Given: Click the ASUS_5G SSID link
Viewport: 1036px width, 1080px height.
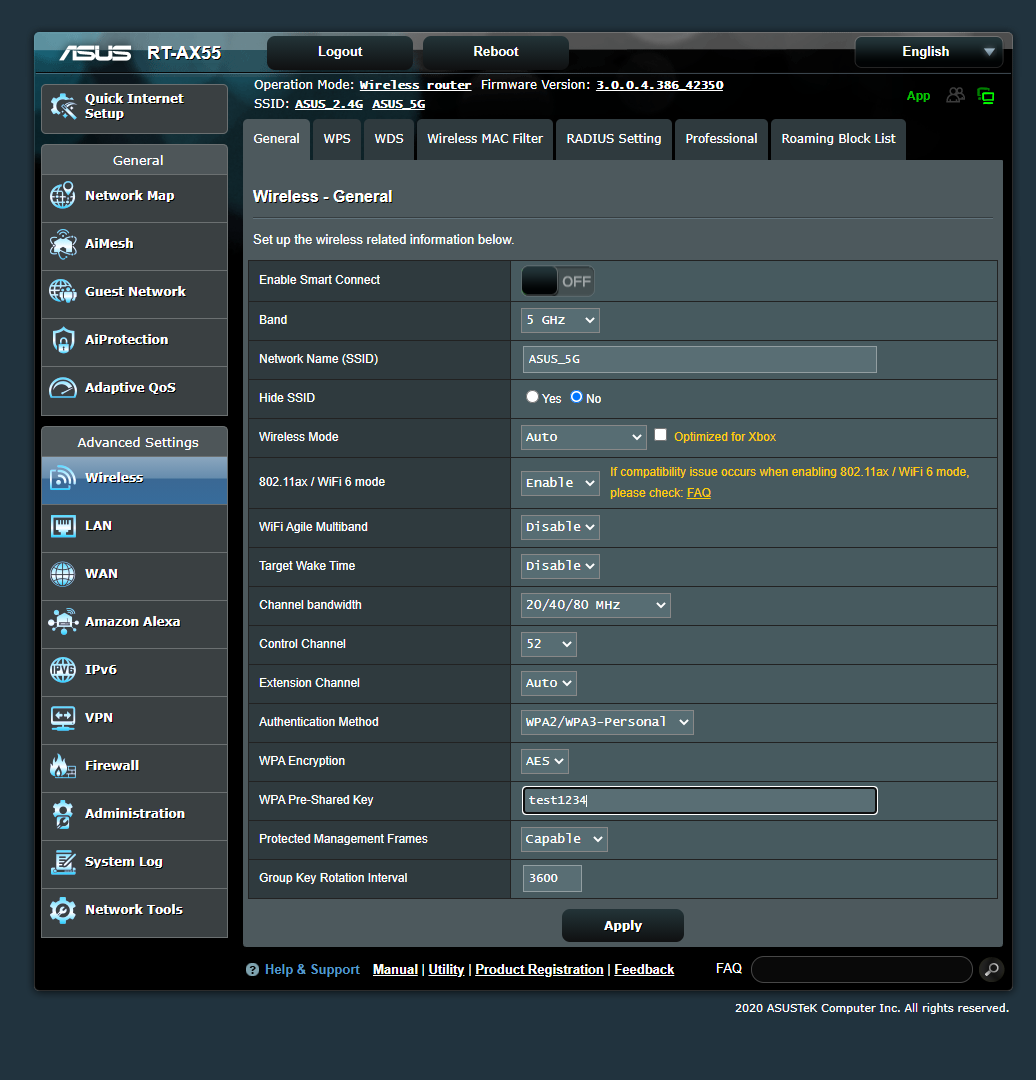Looking at the screenshot, I should [398, 104].
